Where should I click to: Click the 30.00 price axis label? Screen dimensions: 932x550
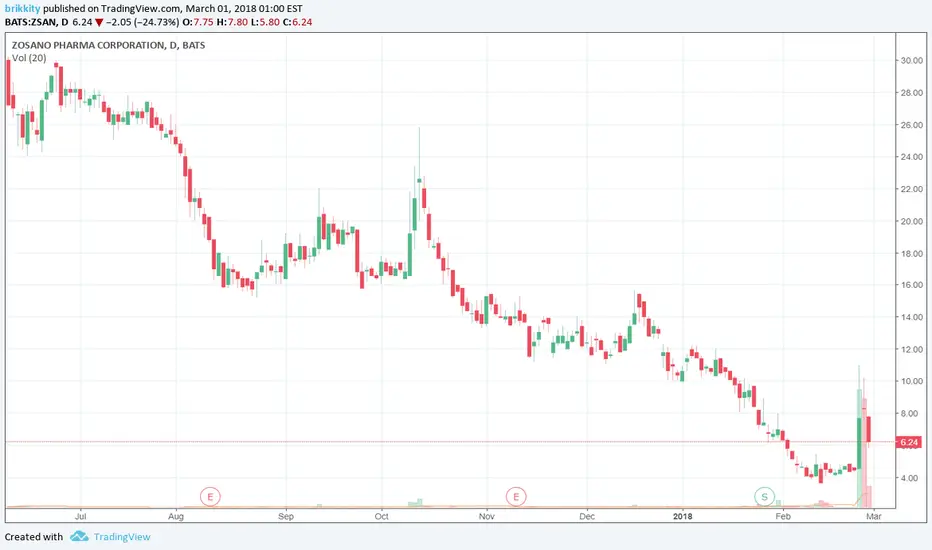(912, 61)
